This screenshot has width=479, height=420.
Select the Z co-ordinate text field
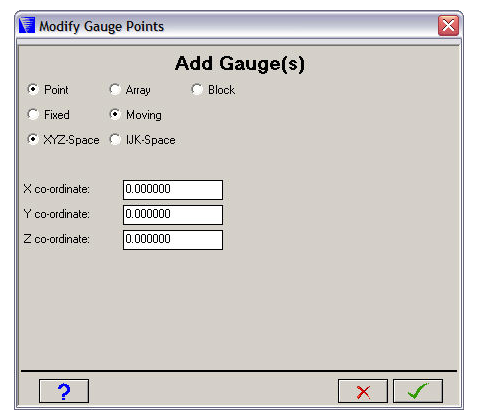tap(173, 240)
